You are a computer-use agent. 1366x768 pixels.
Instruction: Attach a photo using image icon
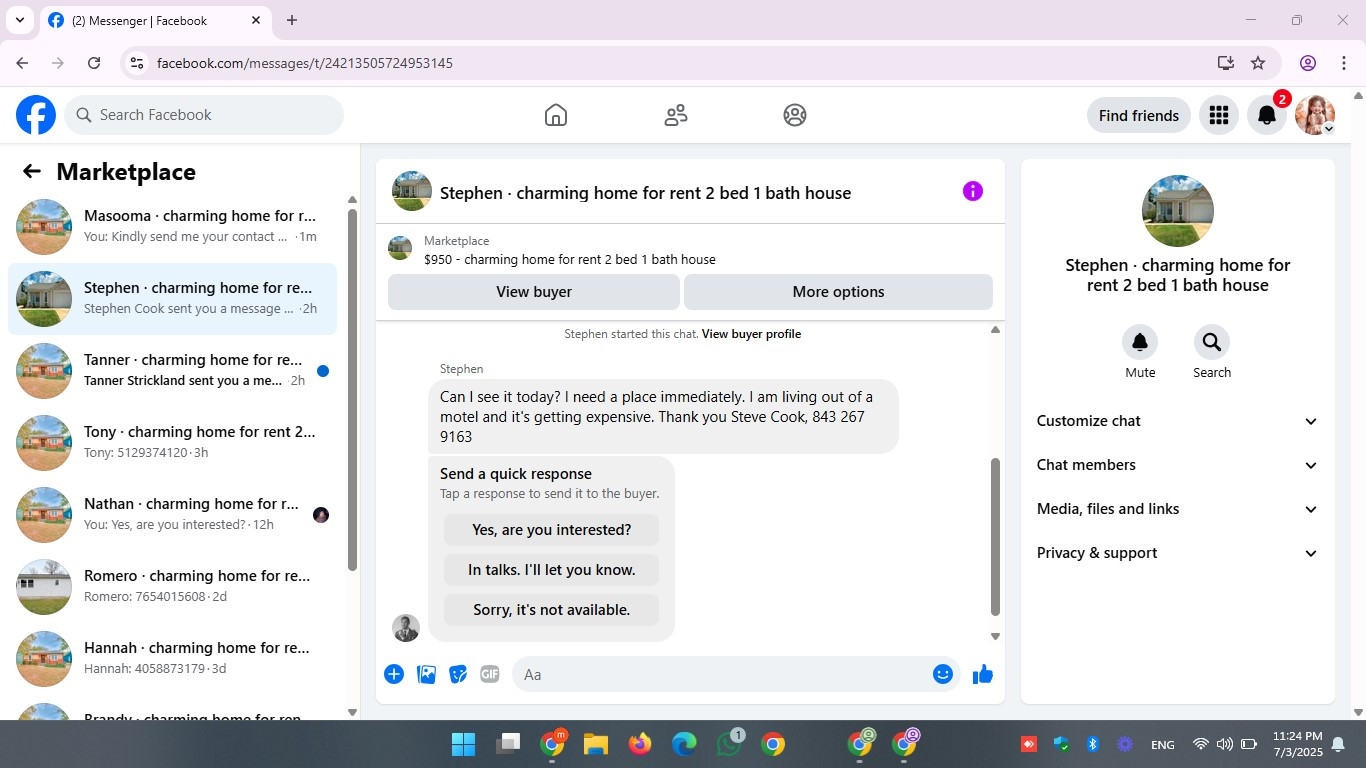pos(426,674)
